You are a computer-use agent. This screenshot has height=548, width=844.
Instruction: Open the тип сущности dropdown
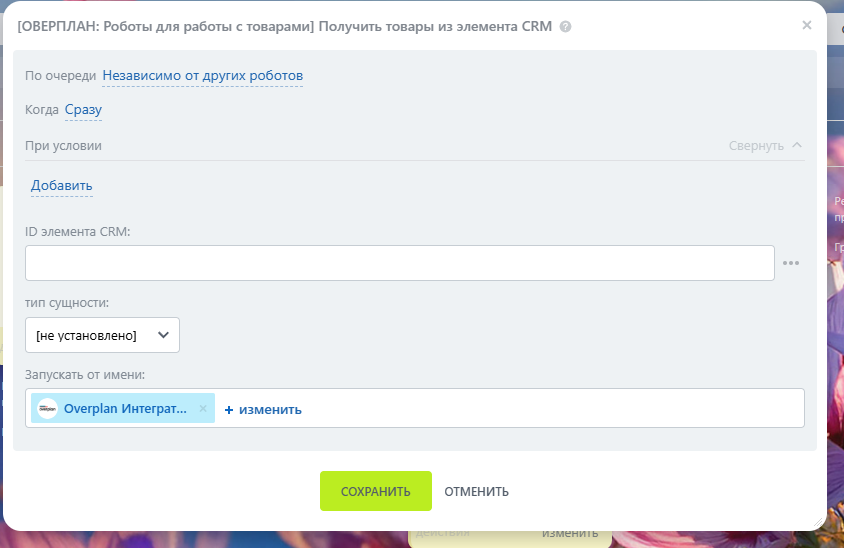[102, 335]
